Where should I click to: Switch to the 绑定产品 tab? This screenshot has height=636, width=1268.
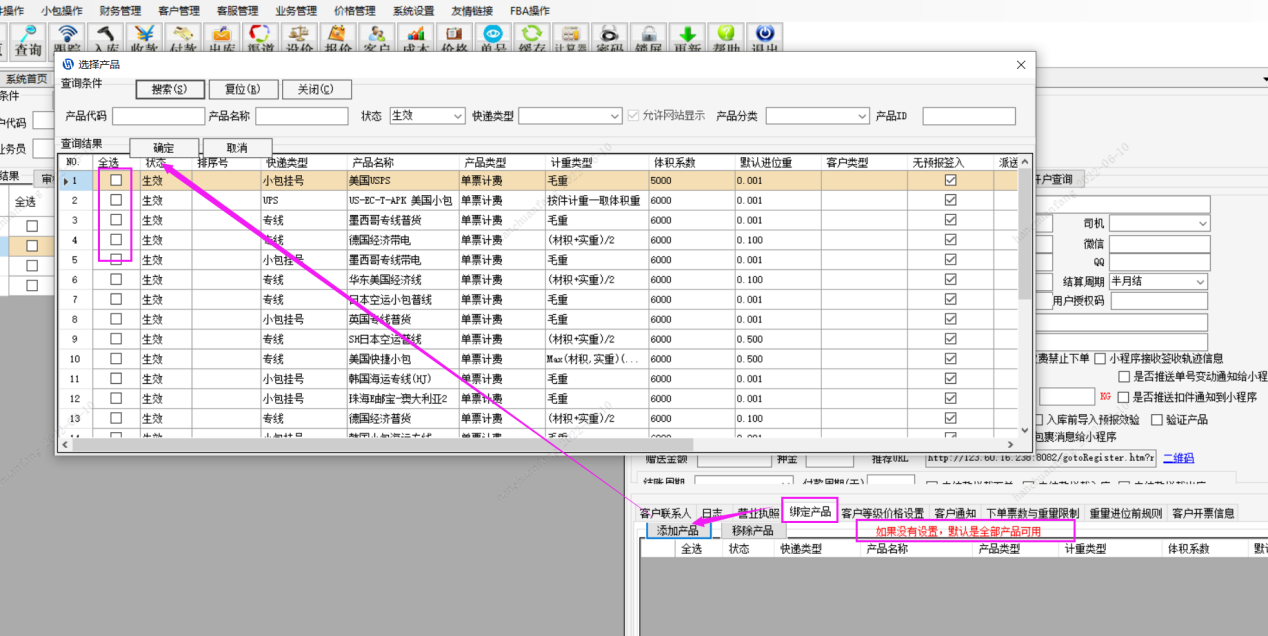click(x=810, y=511)
